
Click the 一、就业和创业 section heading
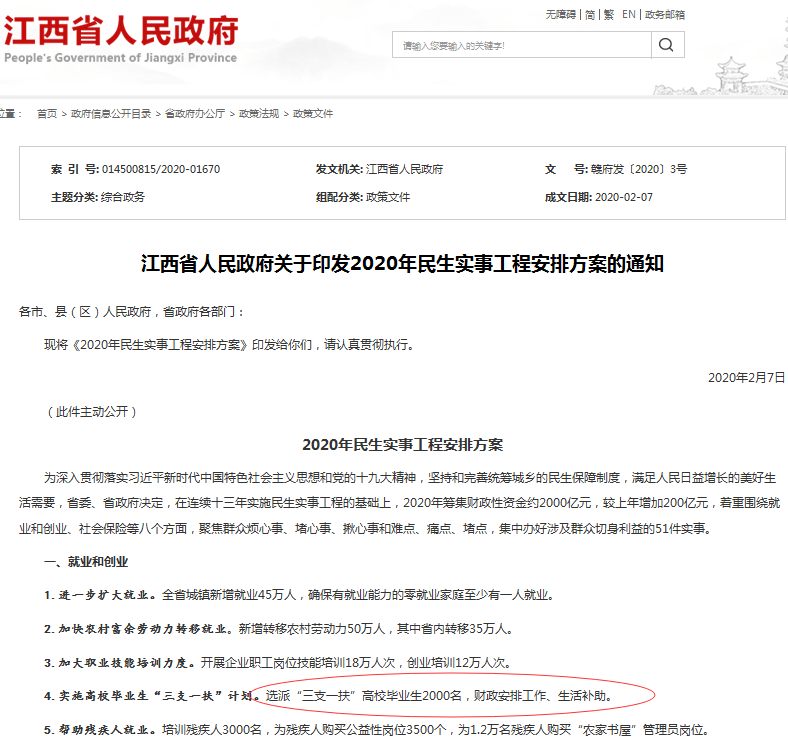click(86, 562)
